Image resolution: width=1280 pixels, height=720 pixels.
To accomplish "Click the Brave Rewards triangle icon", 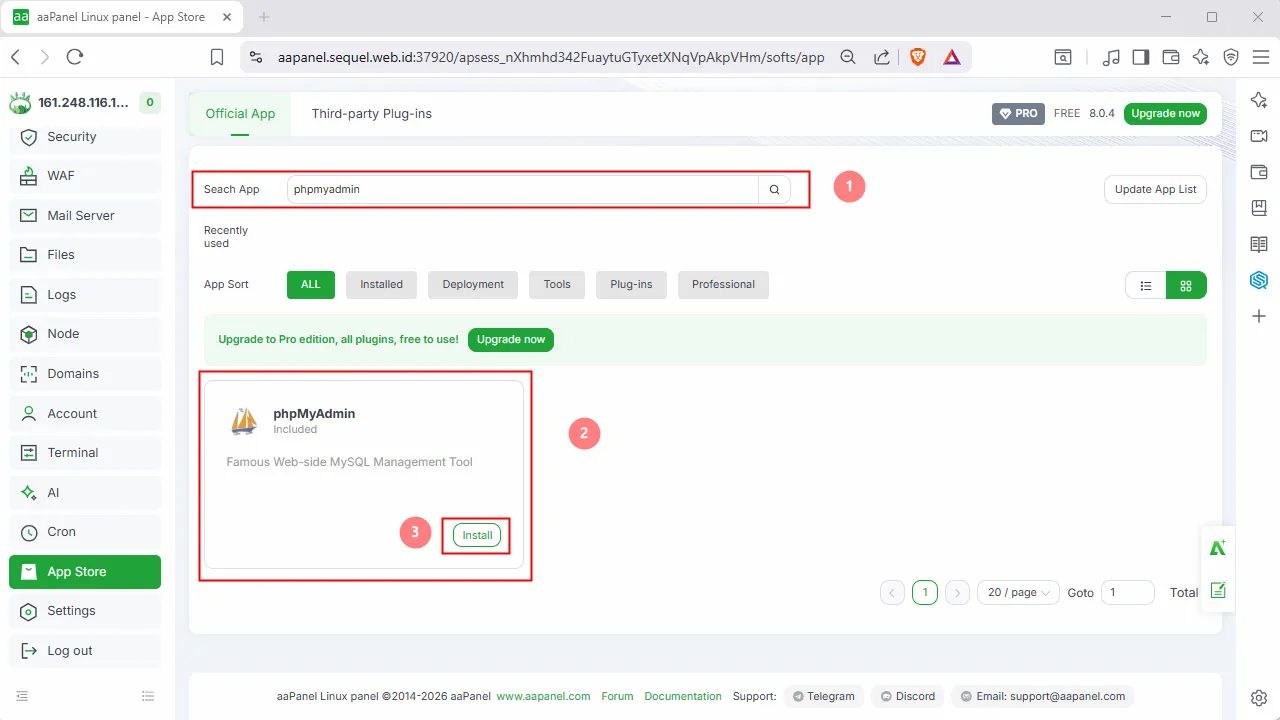I will (x=952, y=57).
